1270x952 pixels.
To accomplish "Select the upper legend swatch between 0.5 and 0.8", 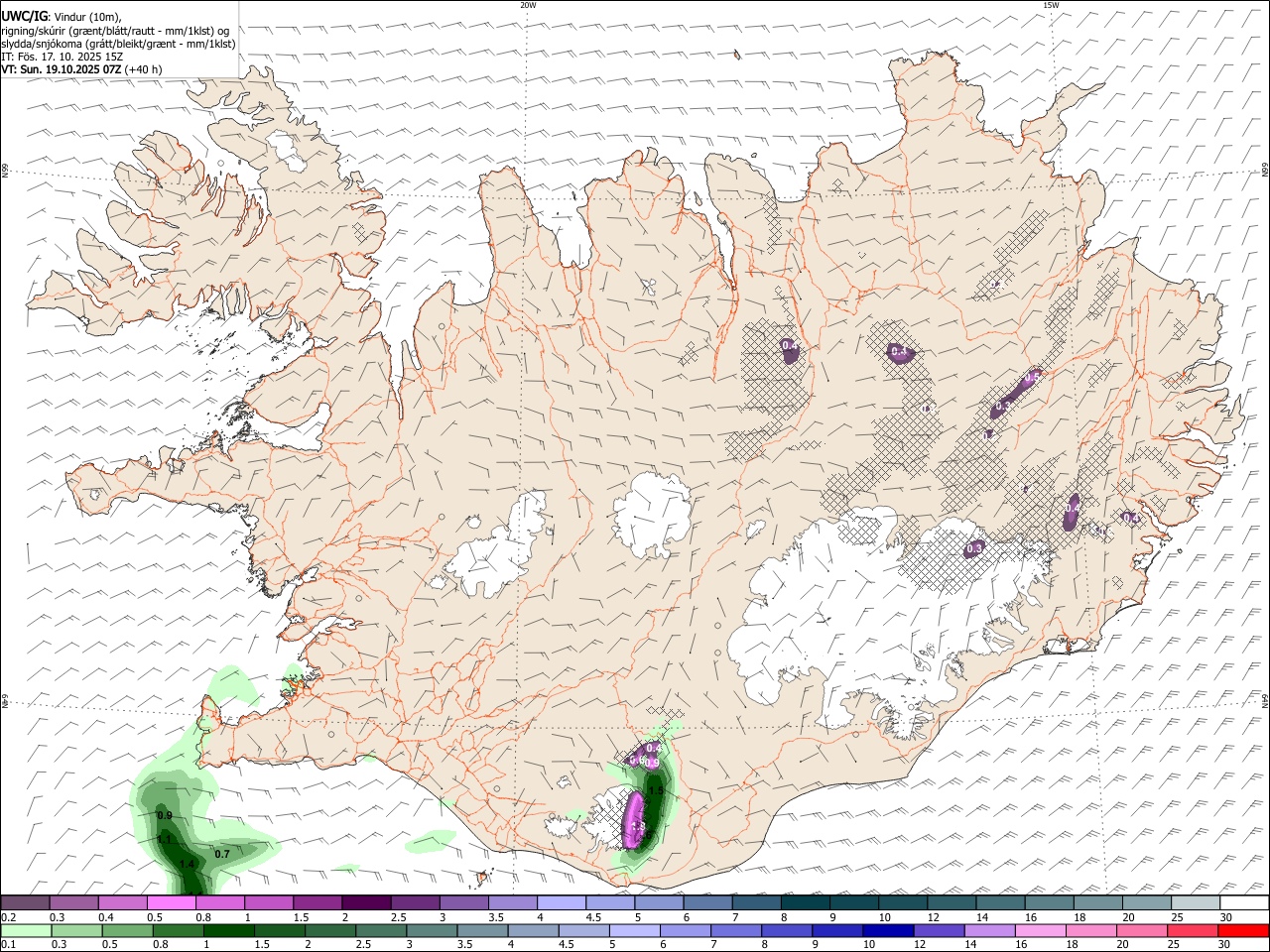I will 172,902.
